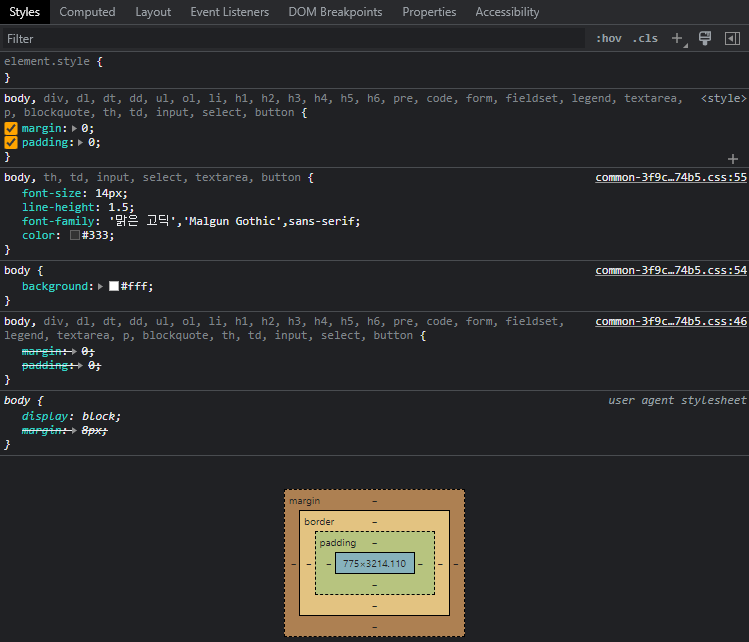Open the #fff background color swatch
This screenshot has height=642, width=749.
[x=114, y=286]
